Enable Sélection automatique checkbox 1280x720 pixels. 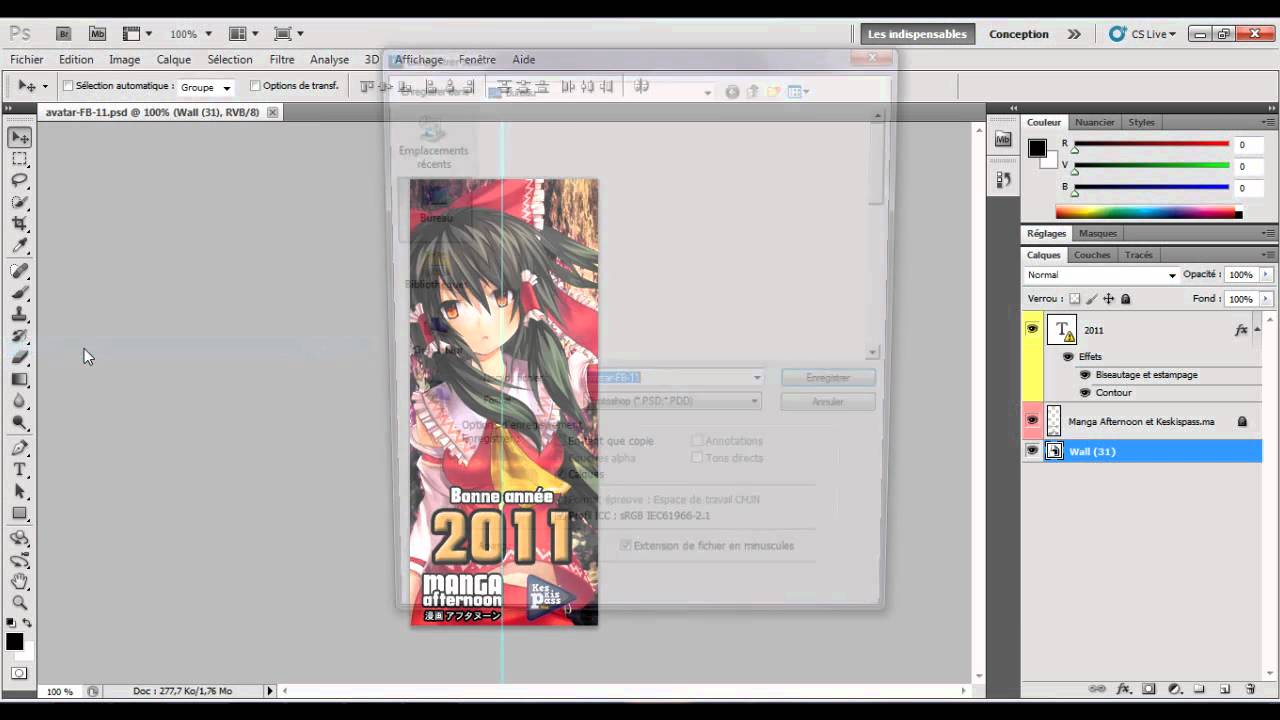tap(68, 86)
